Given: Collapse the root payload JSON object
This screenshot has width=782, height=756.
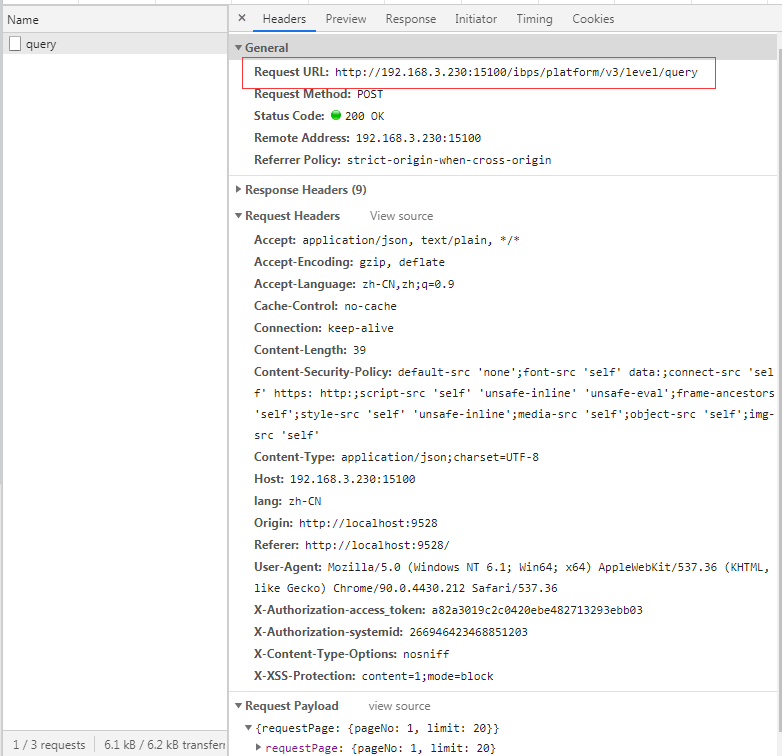Looking at the screenshot, I should [x=249, y=728].
